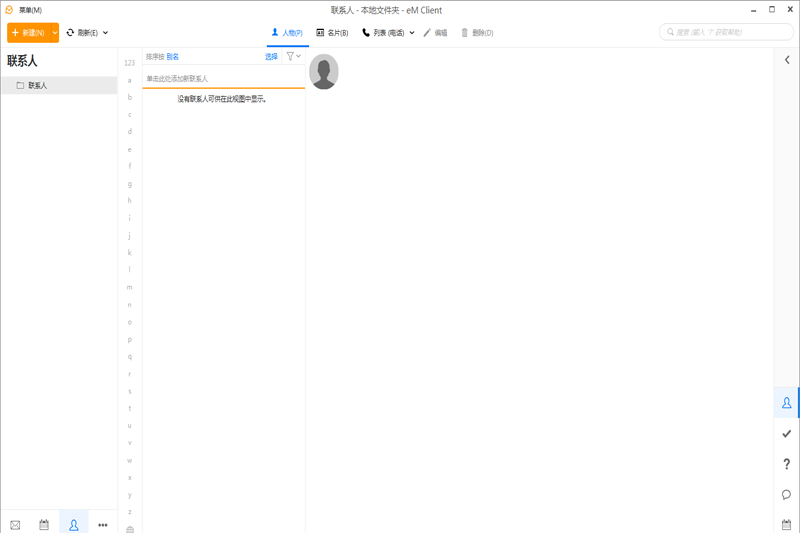
Task: Open the mail view in bottom navigation
Action: pos(15,525)
